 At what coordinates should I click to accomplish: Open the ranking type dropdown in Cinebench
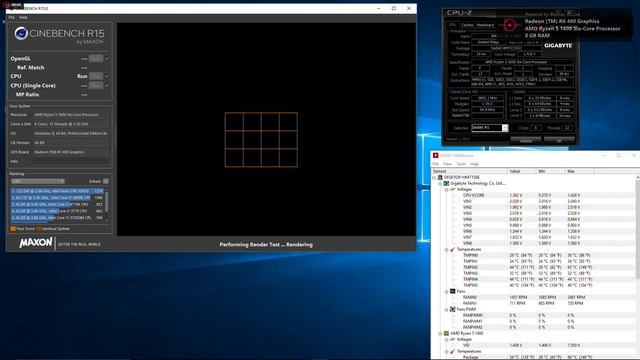click(38, 181)
